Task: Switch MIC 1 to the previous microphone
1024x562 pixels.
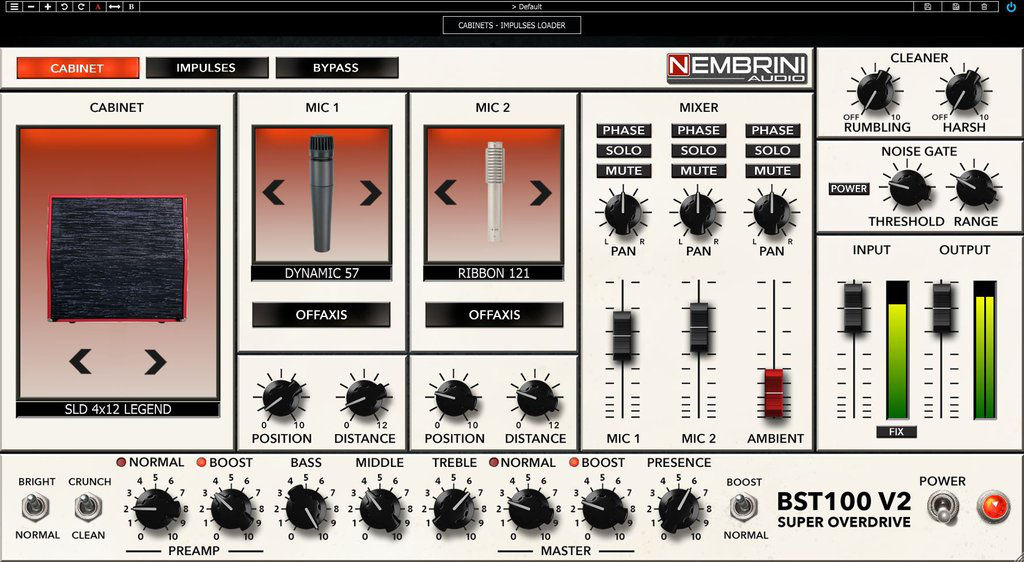Action: 273,193
